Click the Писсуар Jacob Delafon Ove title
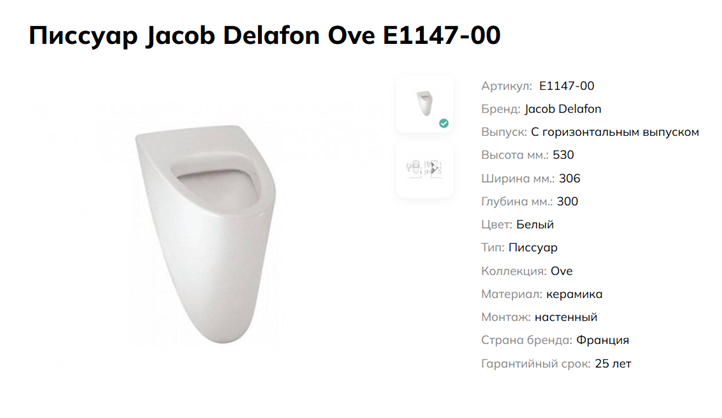This screenshot has height=418, width=722. coord(265,36)
